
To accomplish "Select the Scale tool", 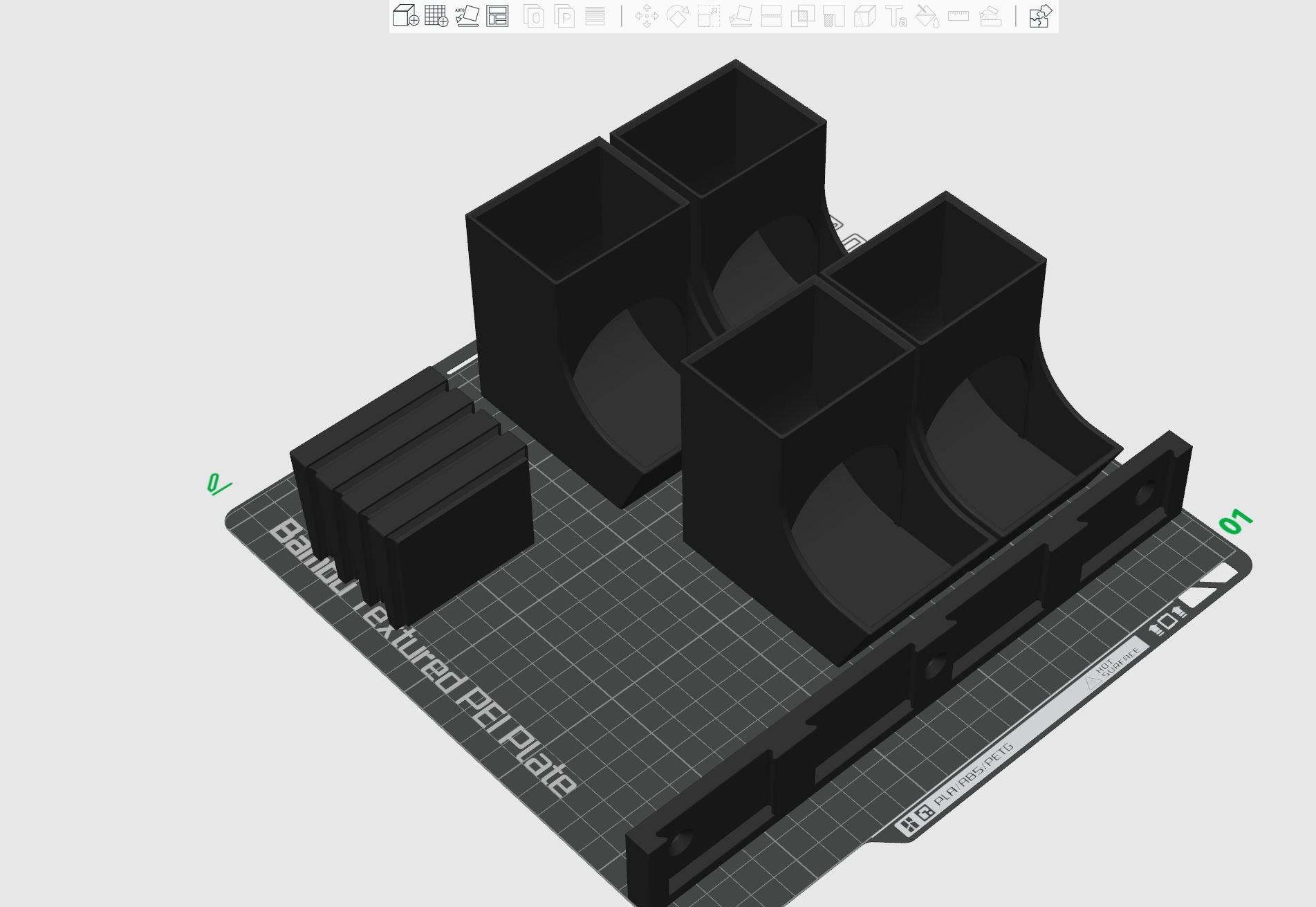I will (709, 16).
